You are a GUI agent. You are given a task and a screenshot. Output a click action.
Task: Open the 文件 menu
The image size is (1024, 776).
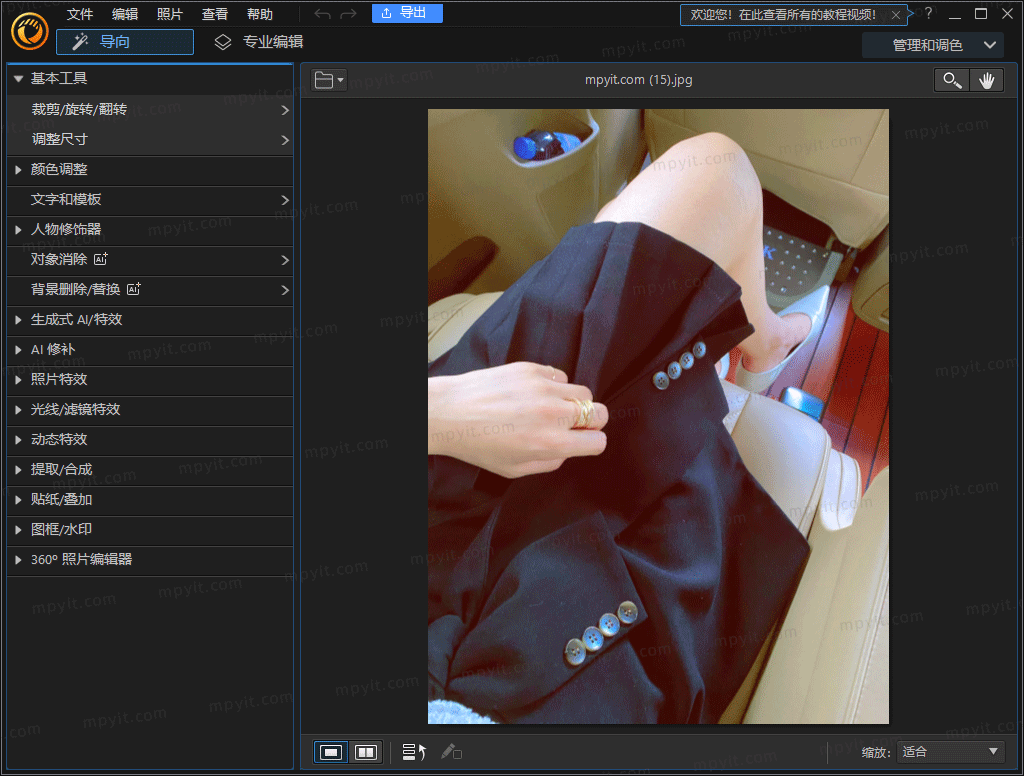[80, 14]
